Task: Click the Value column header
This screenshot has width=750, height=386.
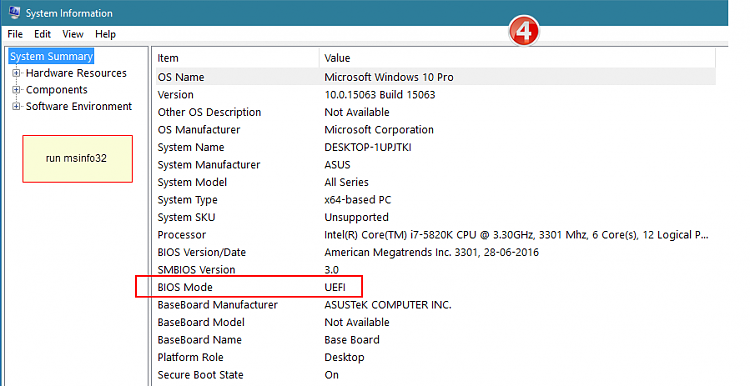Action: tap(518, 58)
